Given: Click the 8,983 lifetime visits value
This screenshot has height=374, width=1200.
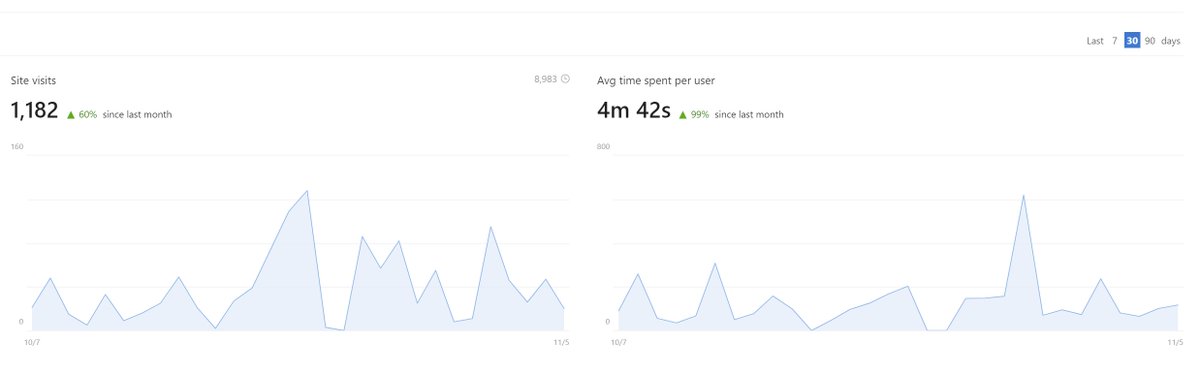Looking at the screenshot, I should (x=545, y=78).
